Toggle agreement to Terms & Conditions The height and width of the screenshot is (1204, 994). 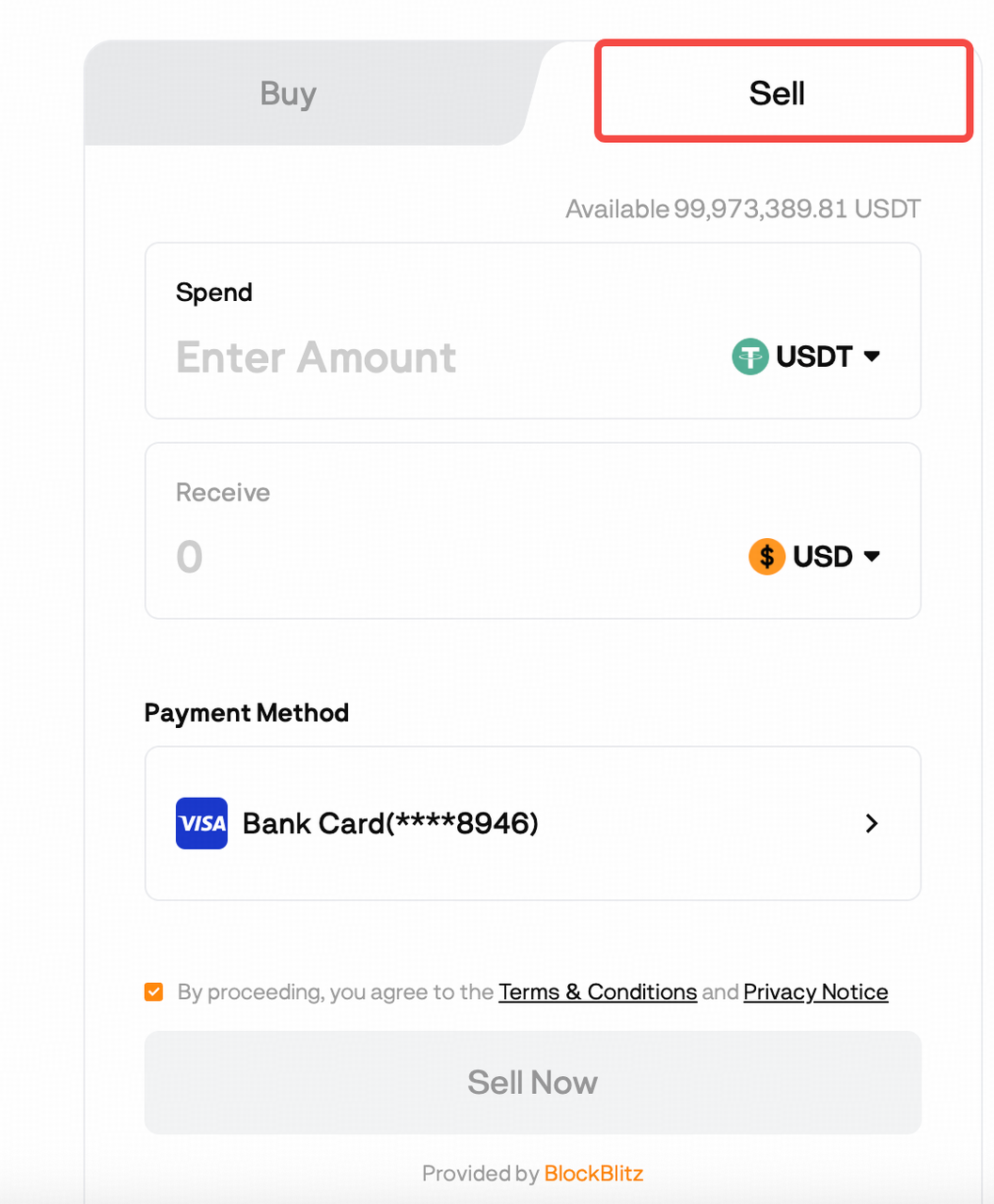(153, 991)
